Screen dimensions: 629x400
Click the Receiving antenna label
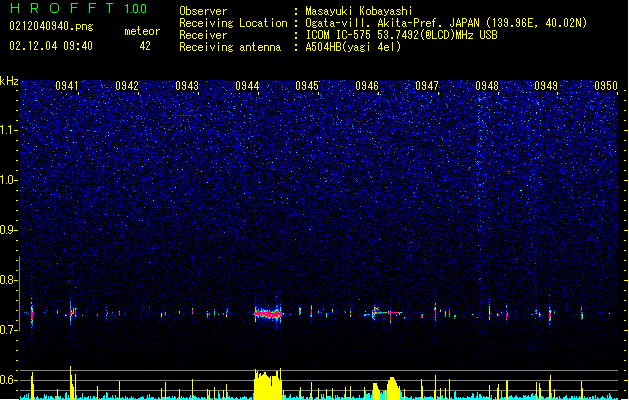[x=230, y=47]
